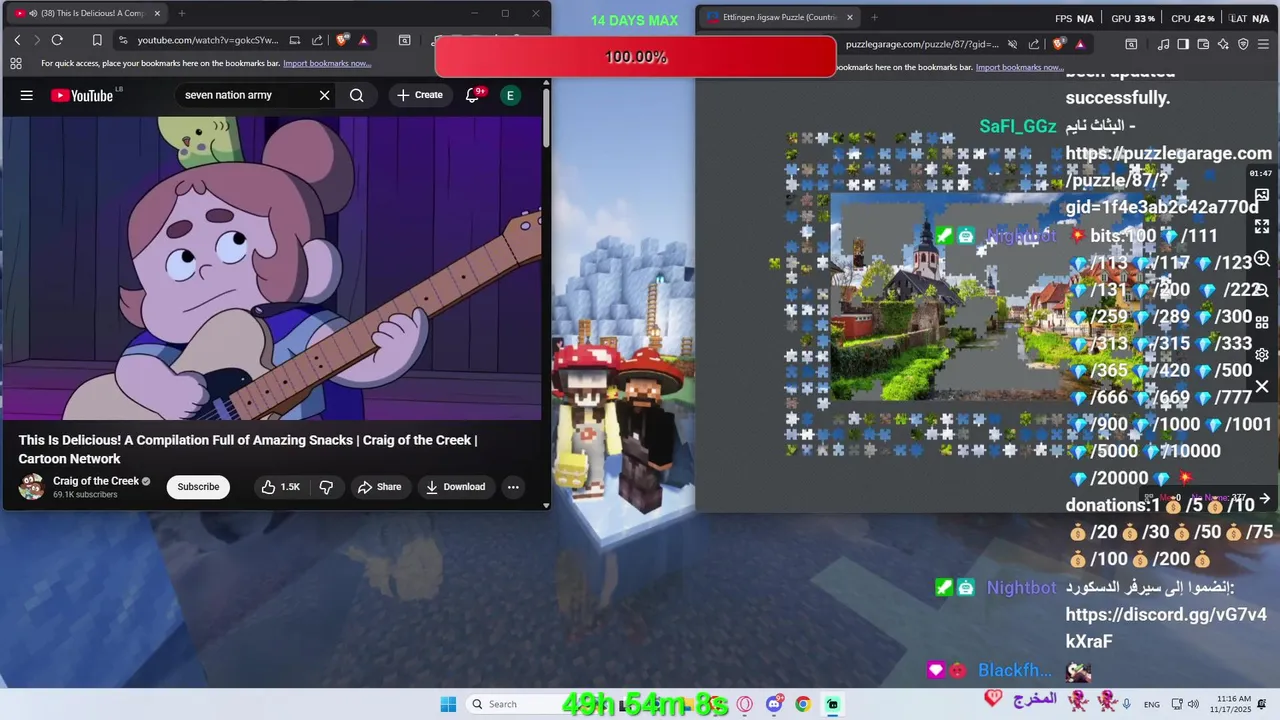Open more actions three-dot menu under video
Viewport: 1280px width, 720px height.
pyautogui.click(x=513, y=487)
